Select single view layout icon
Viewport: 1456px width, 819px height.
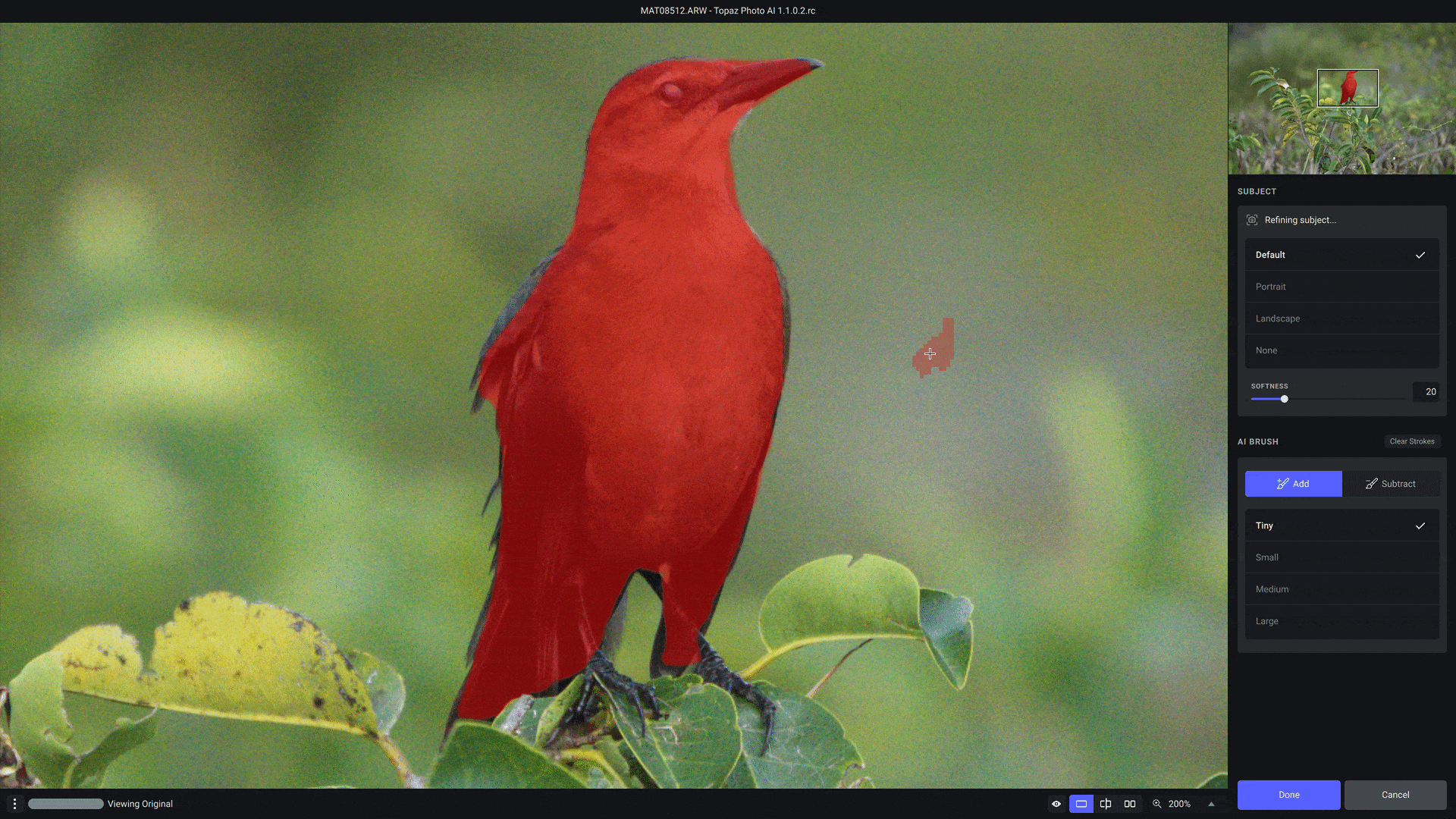[1081, 804]
